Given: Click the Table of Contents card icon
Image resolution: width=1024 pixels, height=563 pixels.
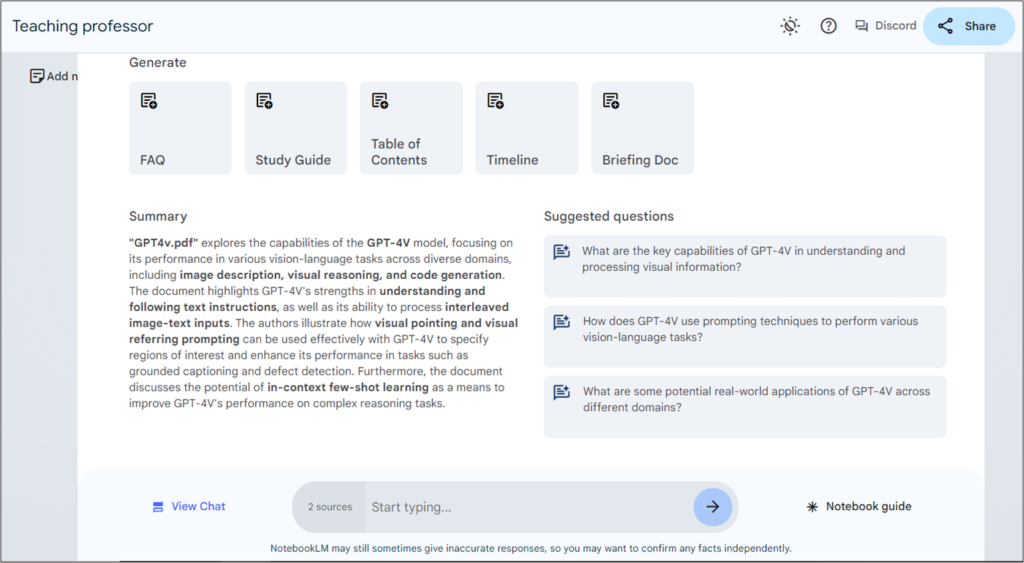Looking at the screenshot, I should click(380, 101).
